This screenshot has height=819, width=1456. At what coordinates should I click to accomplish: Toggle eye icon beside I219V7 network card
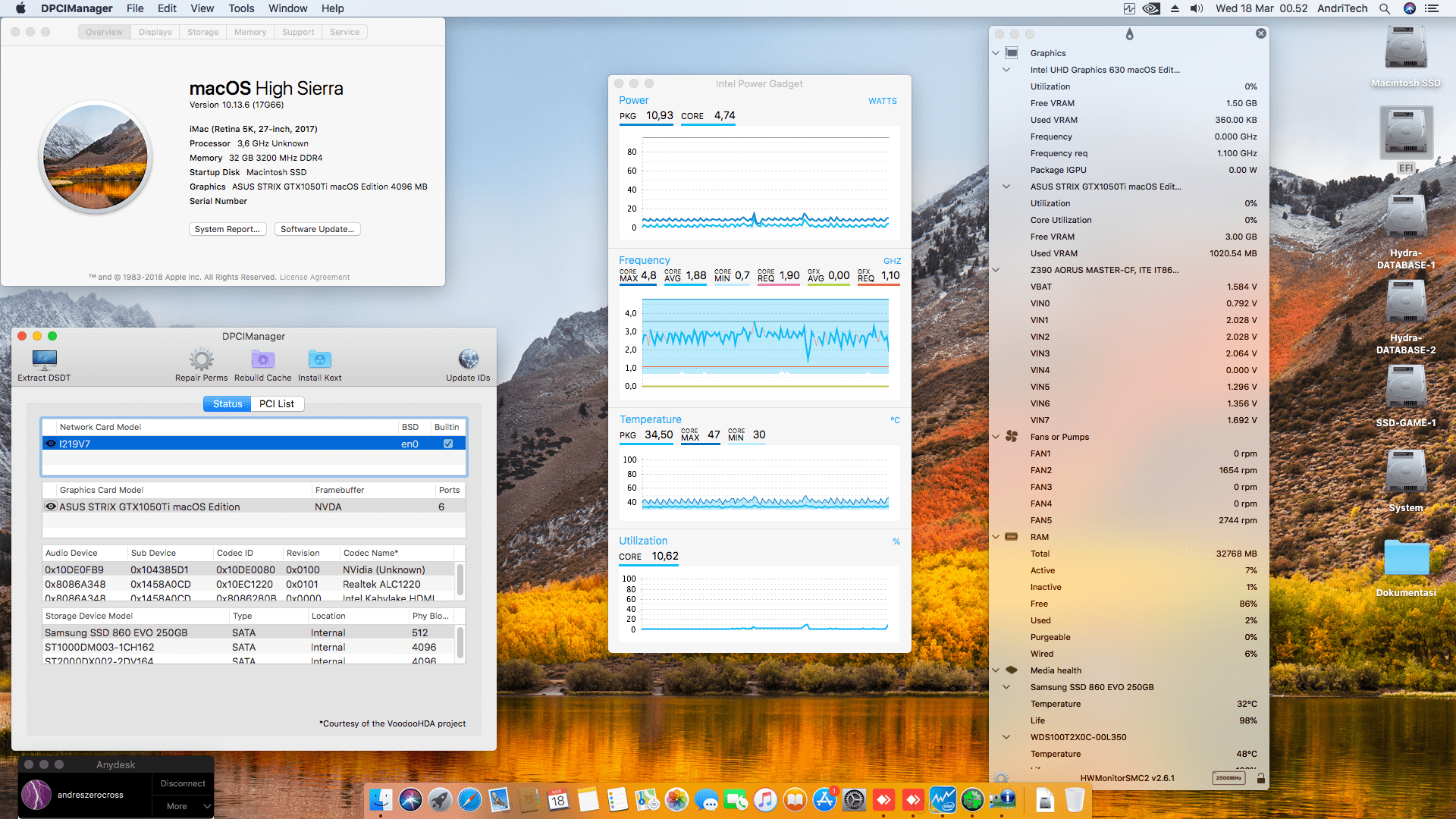click(51, 444)
